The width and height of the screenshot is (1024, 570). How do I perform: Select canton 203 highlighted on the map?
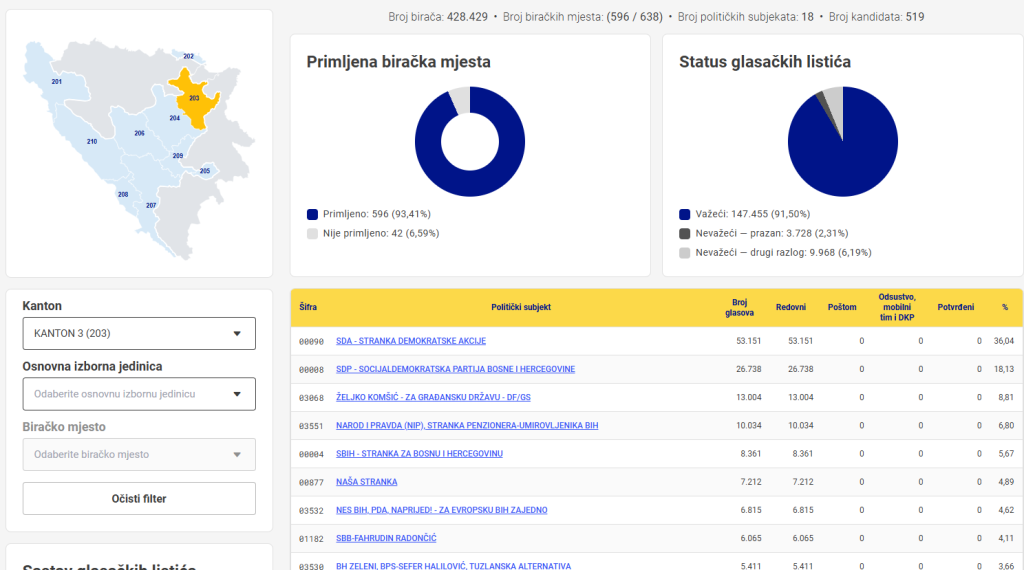[x=194, y=99]
